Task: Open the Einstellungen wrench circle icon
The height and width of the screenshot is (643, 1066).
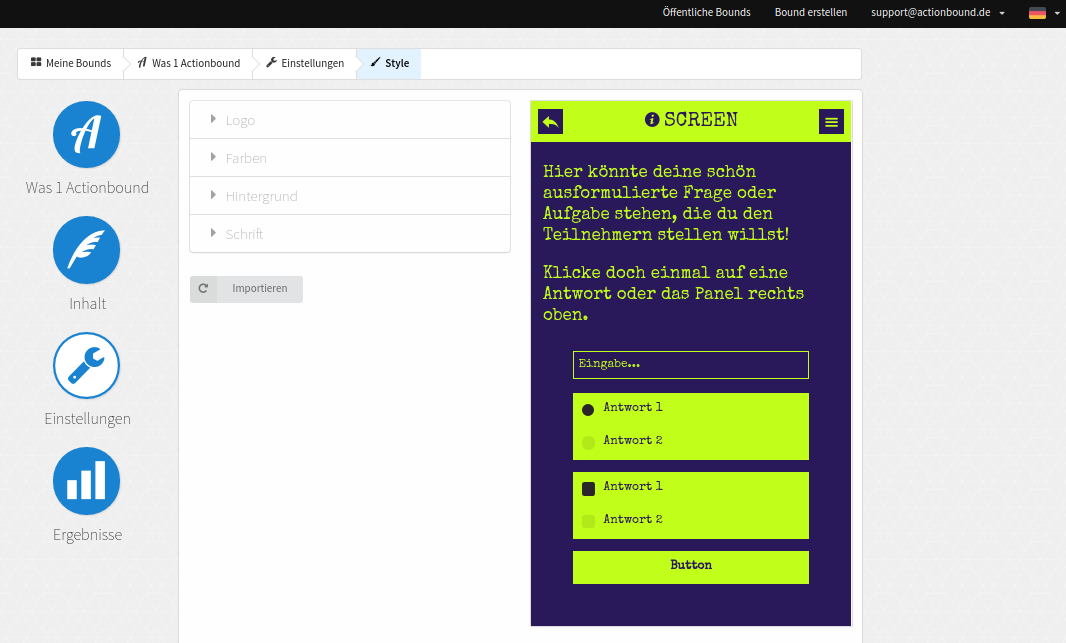Action: point(86,366)
